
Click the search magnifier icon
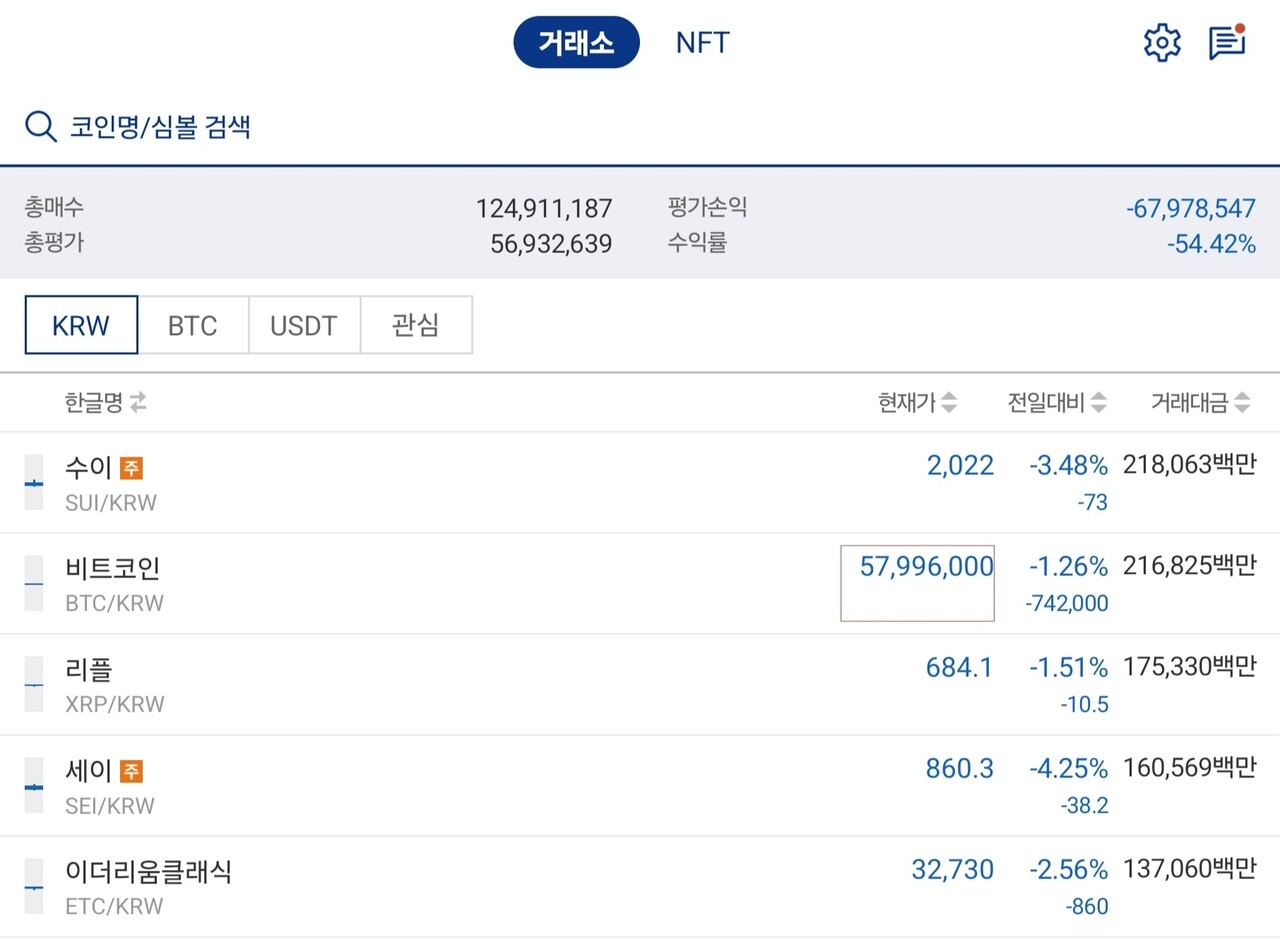[40, 127]
